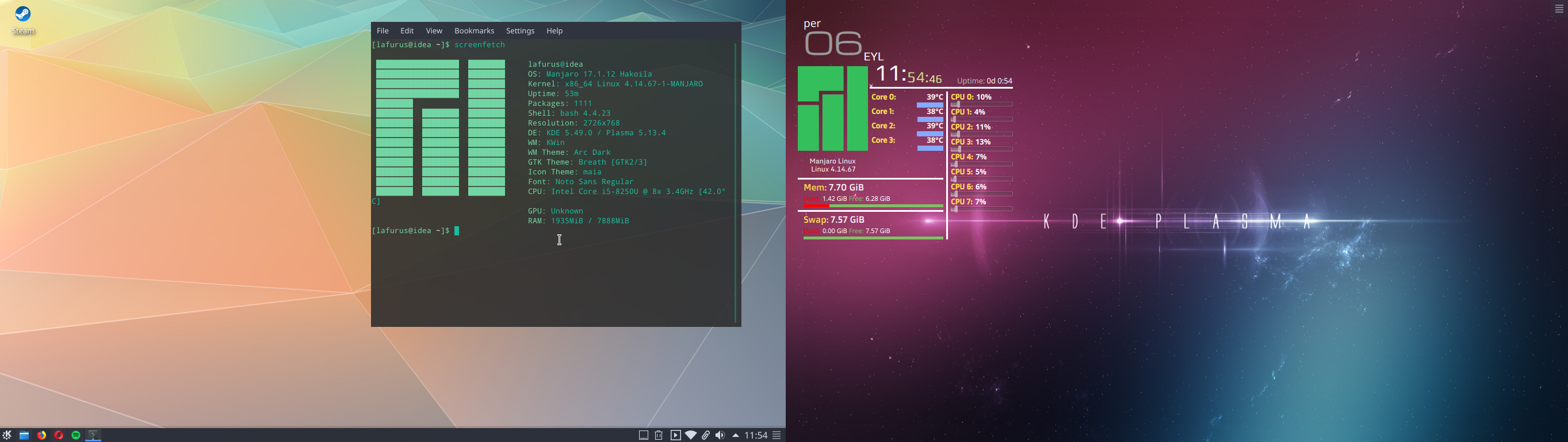Click the 'Core 0:' temperature label
The width and height of the screenshot is (1568, 442).
pos(883,97)
